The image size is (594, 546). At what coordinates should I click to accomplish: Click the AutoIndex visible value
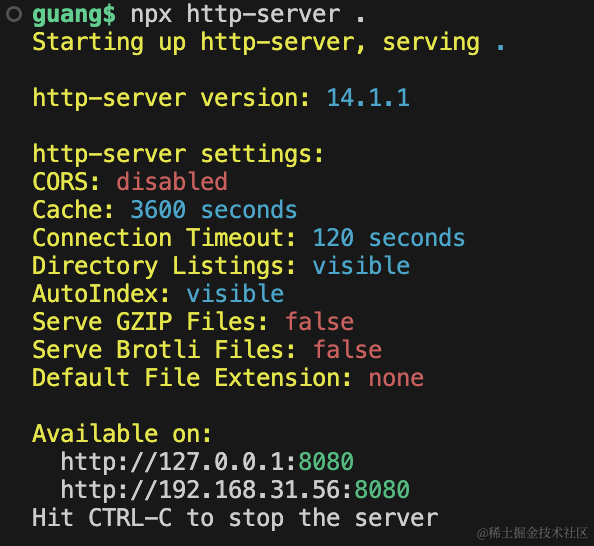pos(235,294)
